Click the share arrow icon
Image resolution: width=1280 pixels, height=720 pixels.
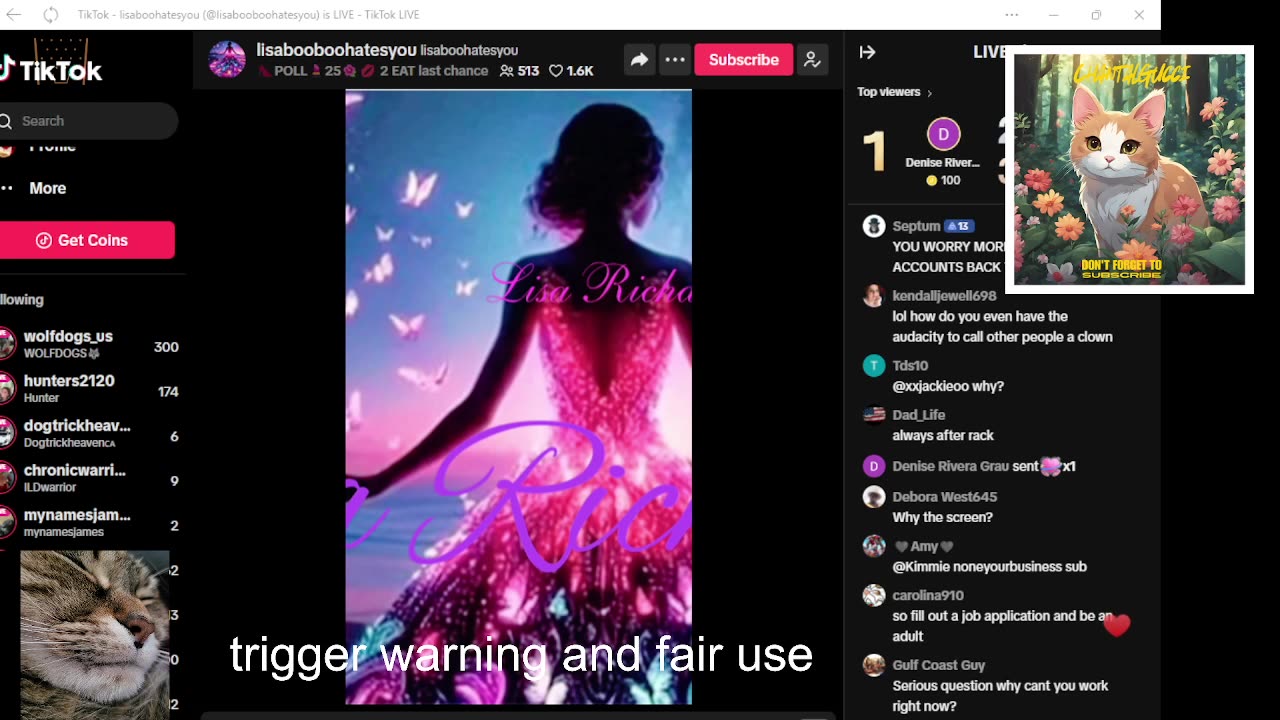638,60
